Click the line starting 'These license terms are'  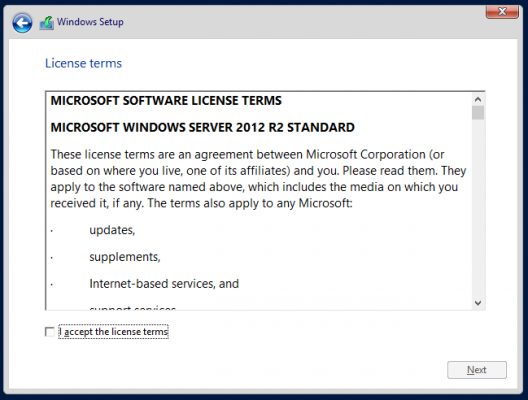click(248, 155)
